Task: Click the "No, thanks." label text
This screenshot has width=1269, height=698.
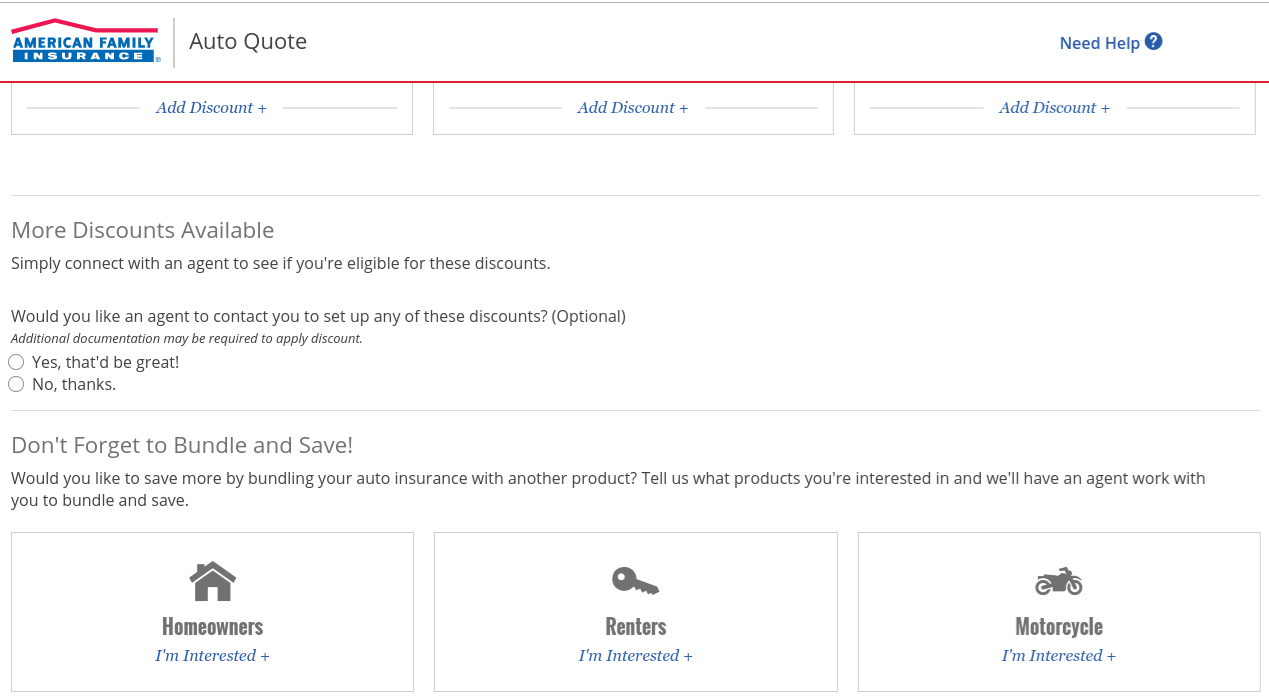Action: click(x=74, y=384)
